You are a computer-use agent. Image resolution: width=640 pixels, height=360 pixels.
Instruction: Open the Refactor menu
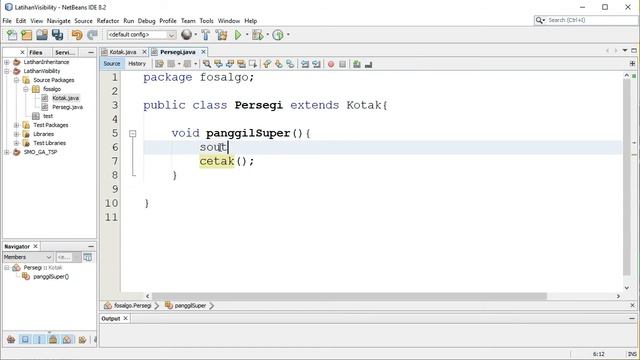point(108,21)
